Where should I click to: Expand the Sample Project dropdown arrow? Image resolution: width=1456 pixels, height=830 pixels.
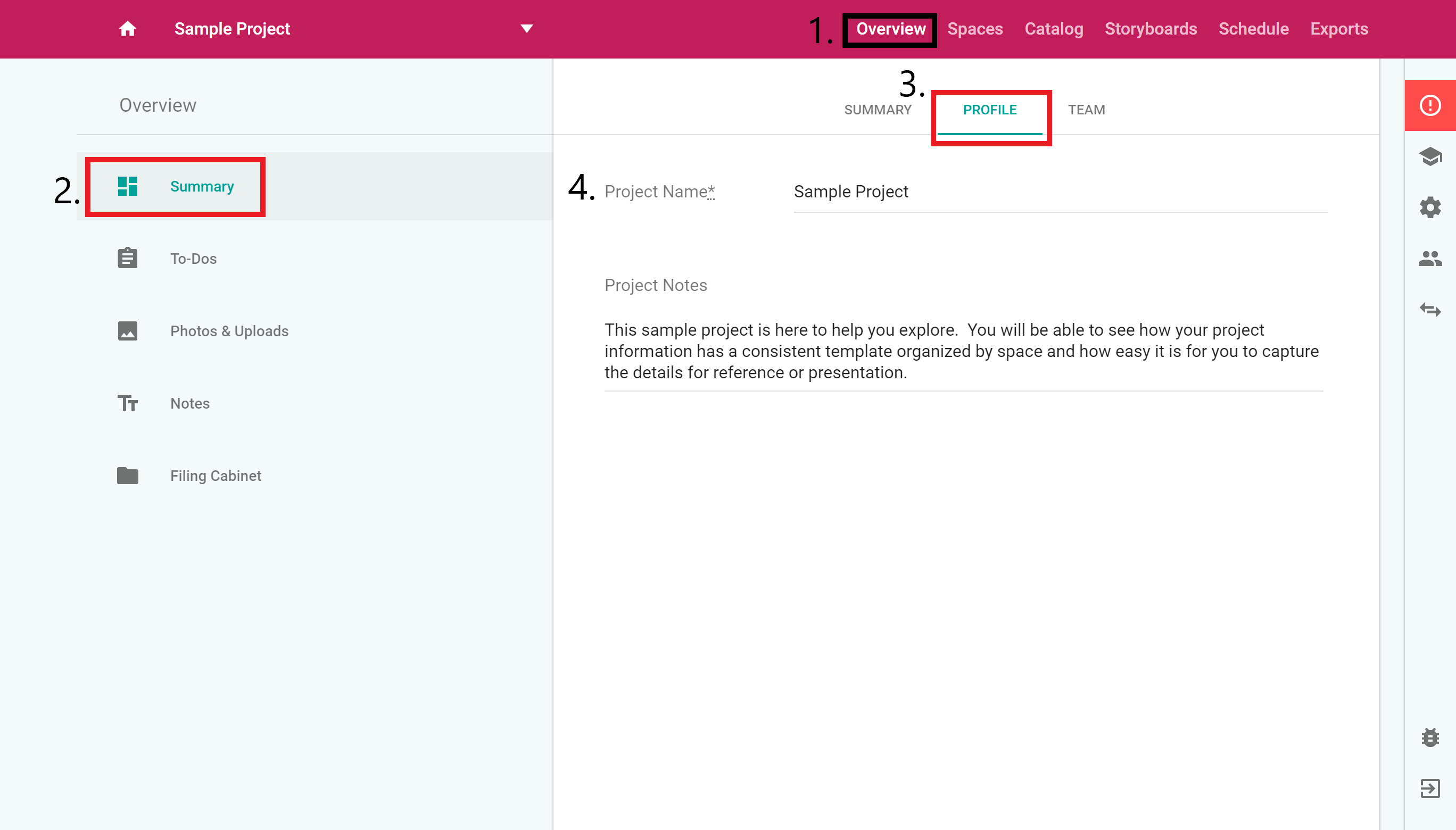click(527, 29)
